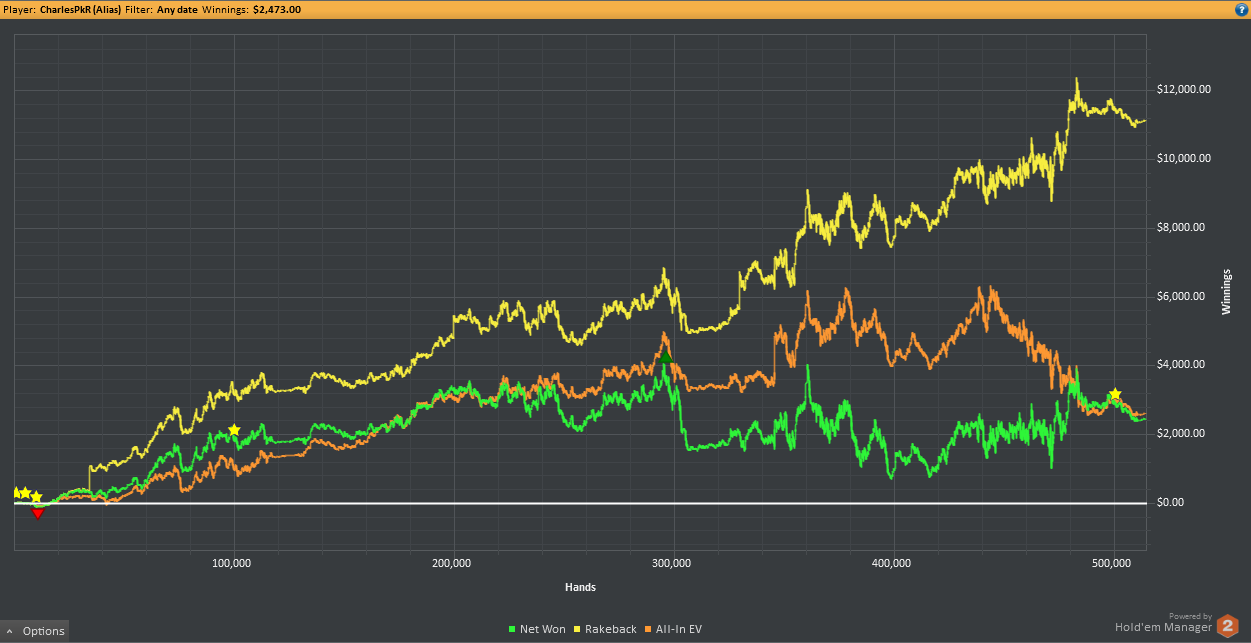
Task: Click the green Net Won color swatch
Action: coord(513,629)
